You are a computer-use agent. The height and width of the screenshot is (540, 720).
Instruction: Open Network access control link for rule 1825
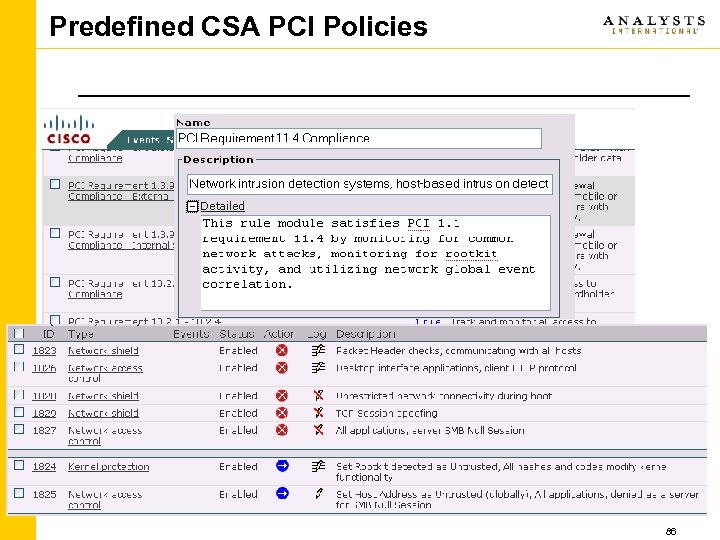[105, 500]
